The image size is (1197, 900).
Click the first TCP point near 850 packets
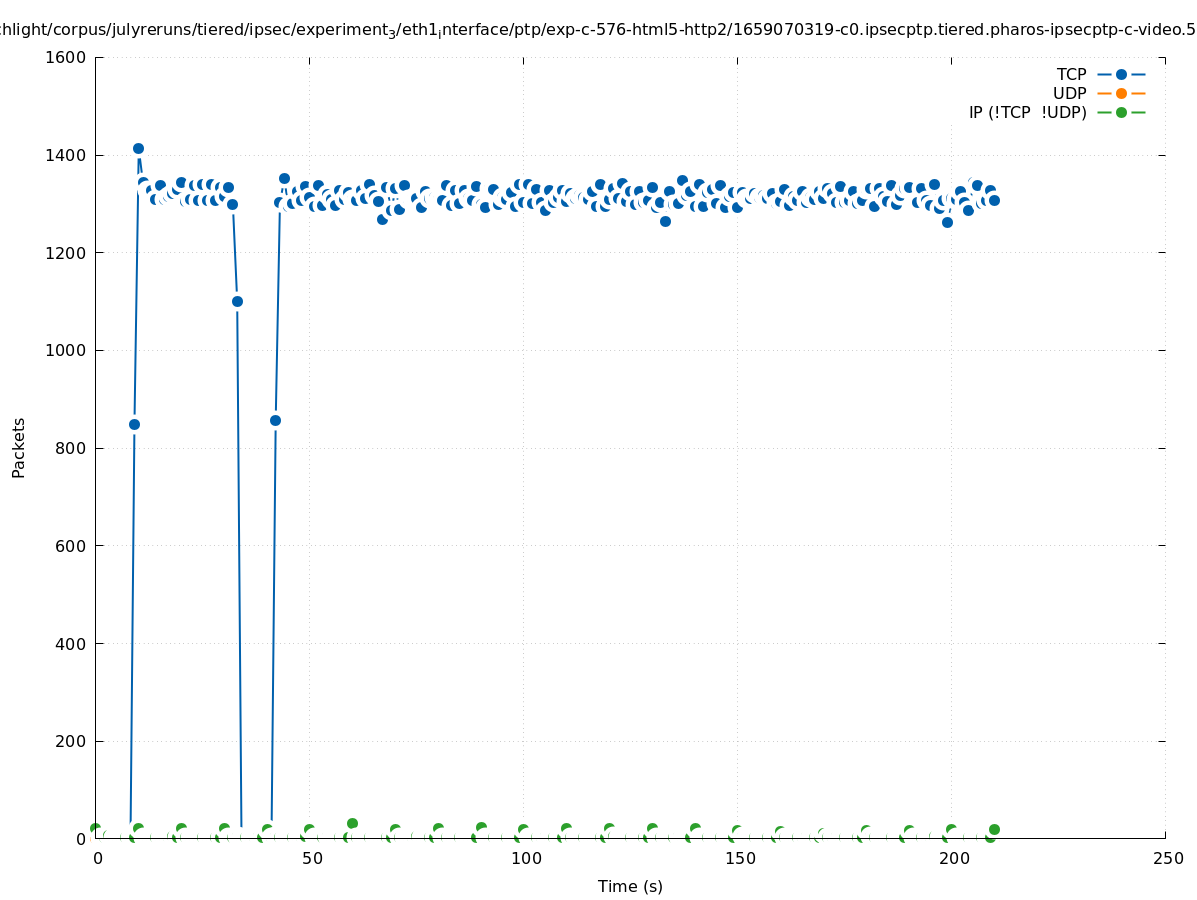(134, 424)
